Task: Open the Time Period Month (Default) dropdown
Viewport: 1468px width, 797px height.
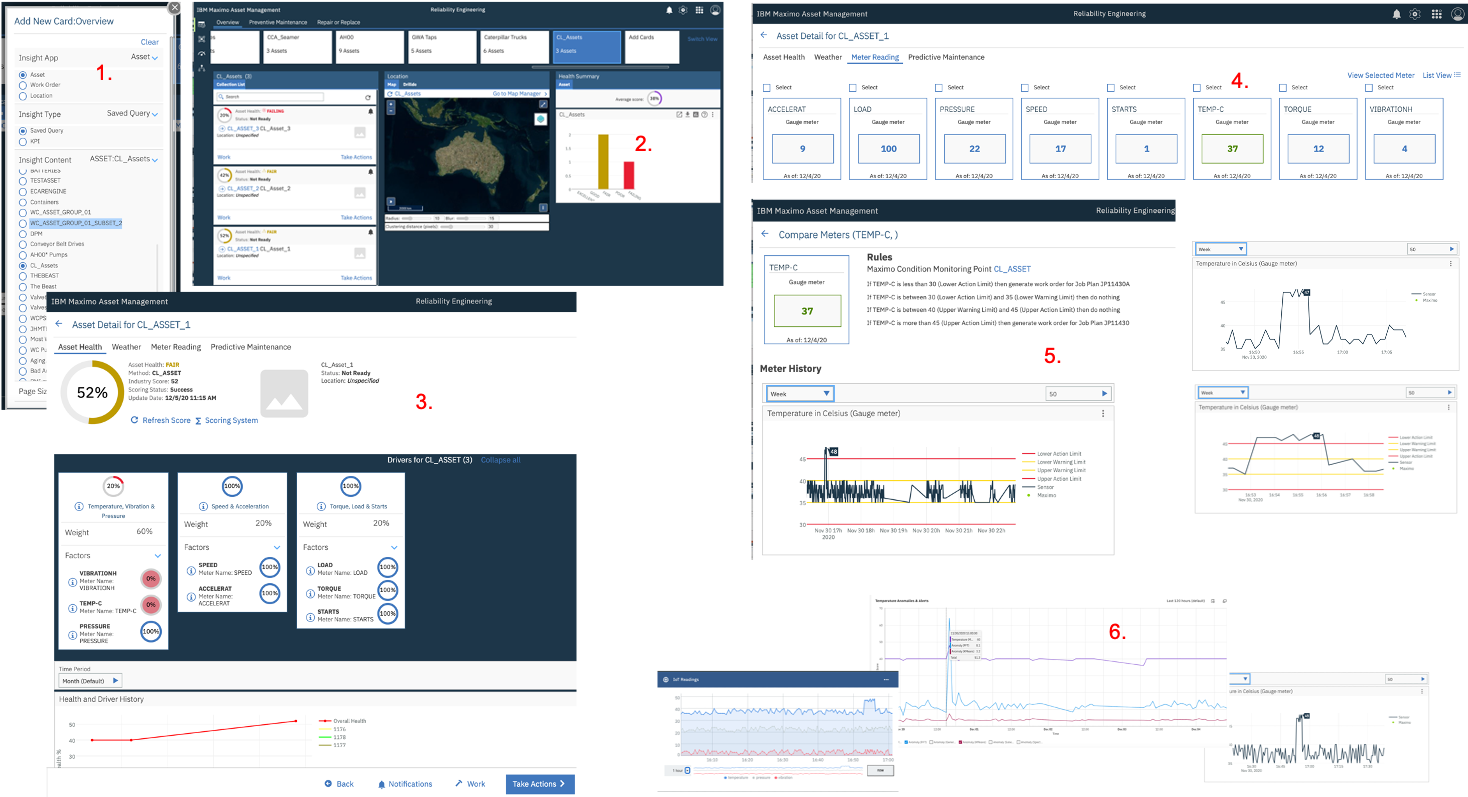Action: click(89, 680)
